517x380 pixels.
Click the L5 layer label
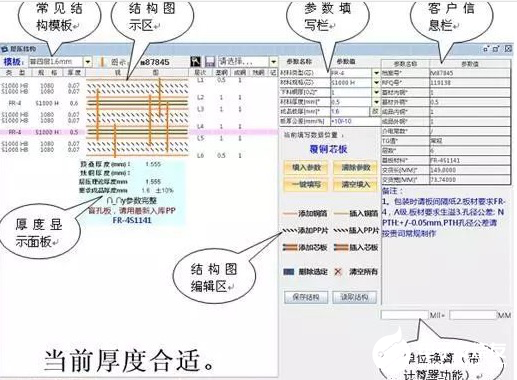click(x=200, y=138)
